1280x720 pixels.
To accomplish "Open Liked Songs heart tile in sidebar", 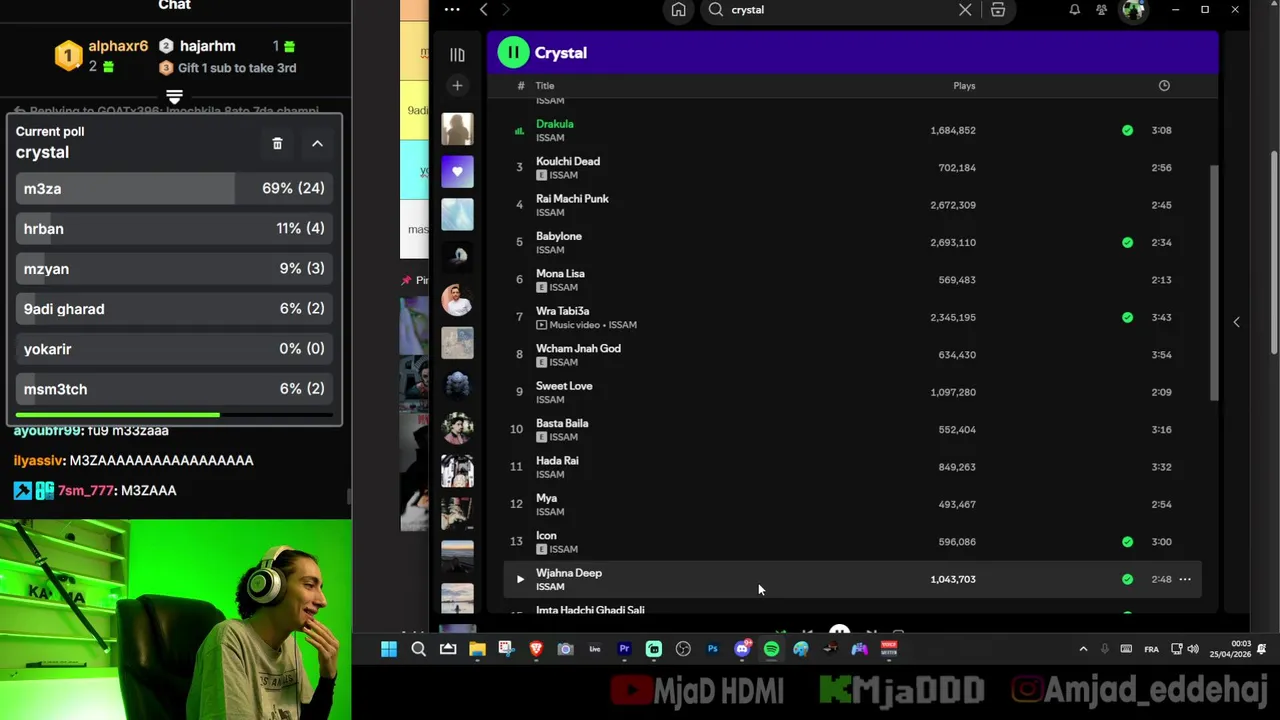I will 457,172.
